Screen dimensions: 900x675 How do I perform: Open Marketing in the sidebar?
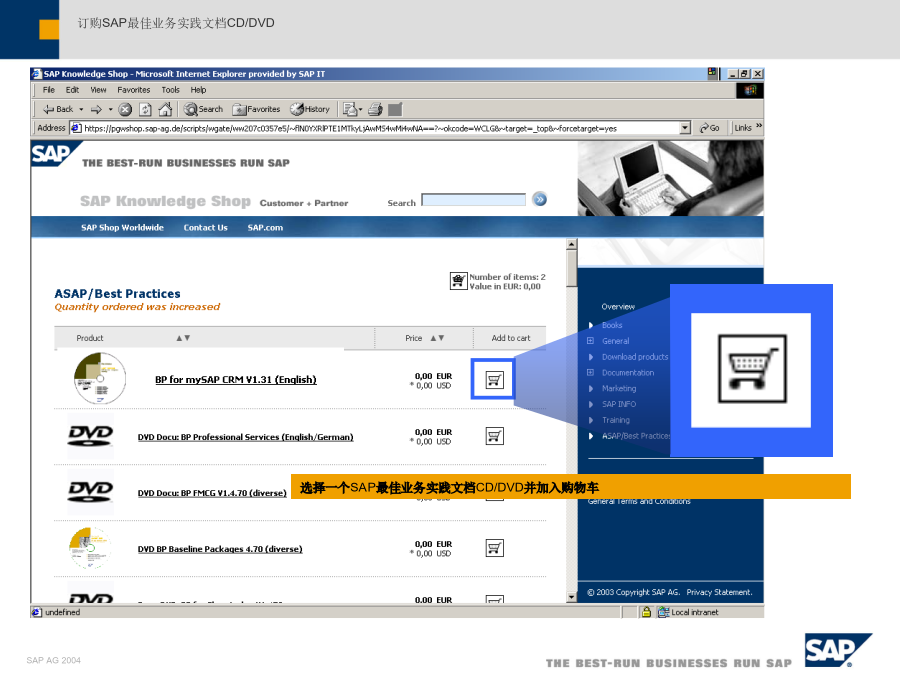click(x=619, y=389)
